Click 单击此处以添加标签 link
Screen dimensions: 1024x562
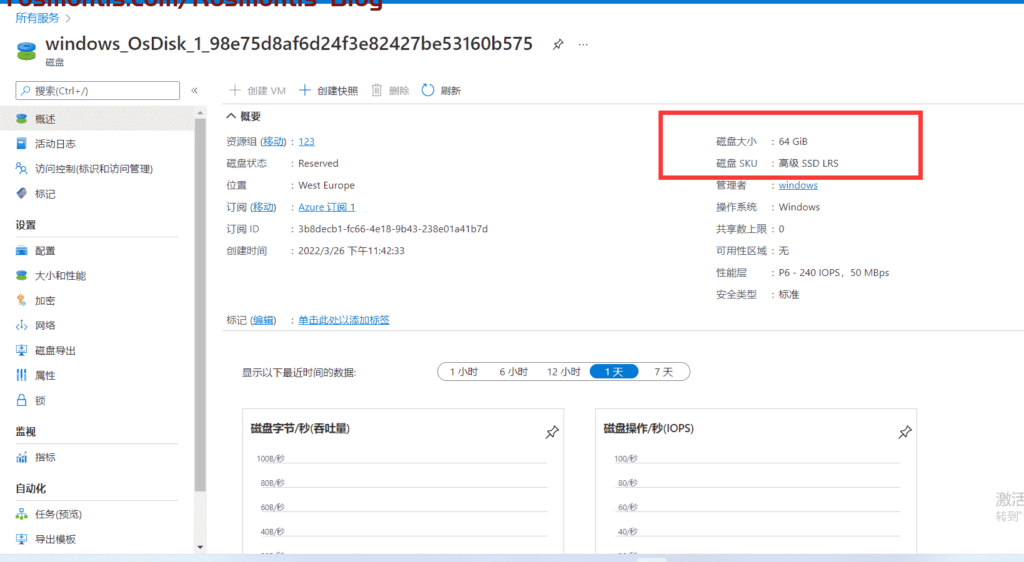point(344,320)
